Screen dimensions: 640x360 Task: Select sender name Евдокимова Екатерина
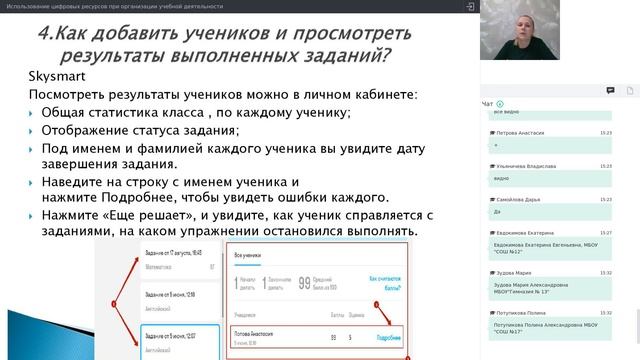coord(525,233)
